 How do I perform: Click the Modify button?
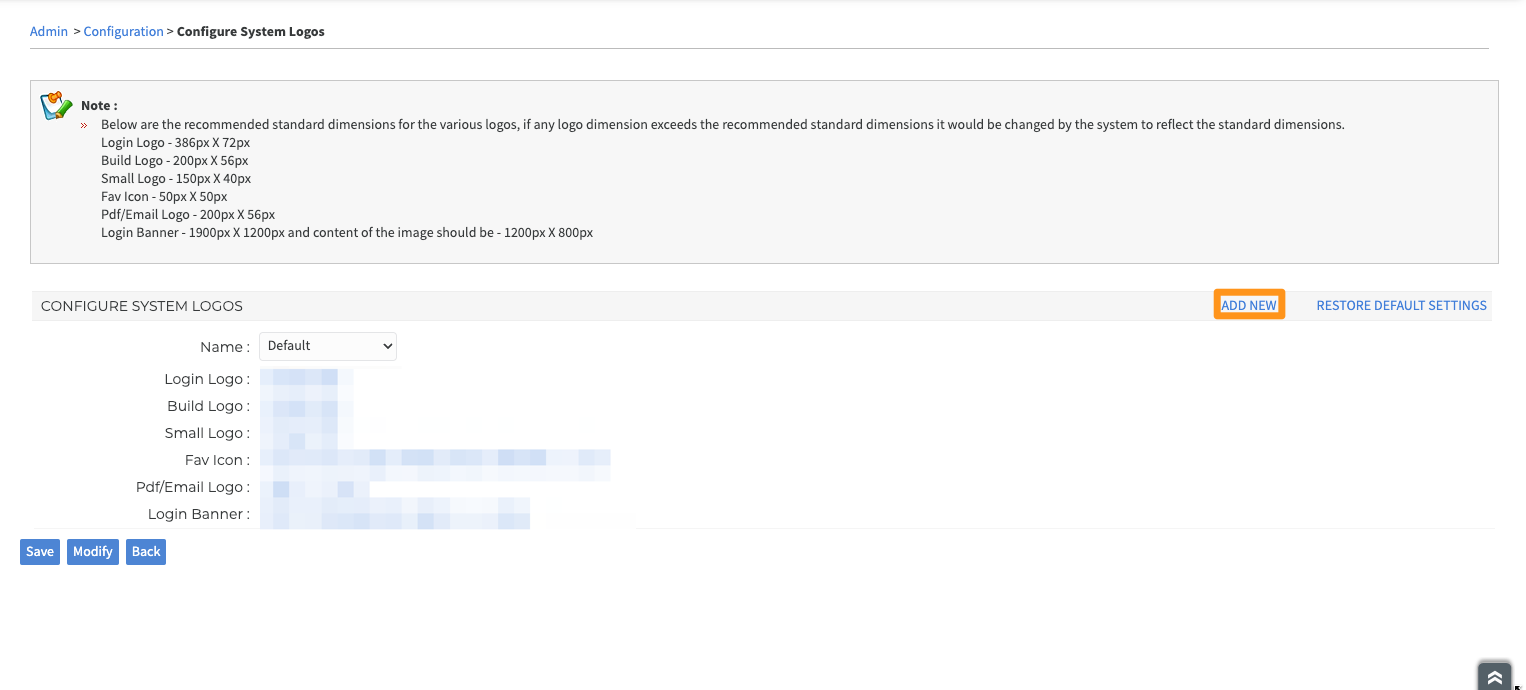[93, 552]
